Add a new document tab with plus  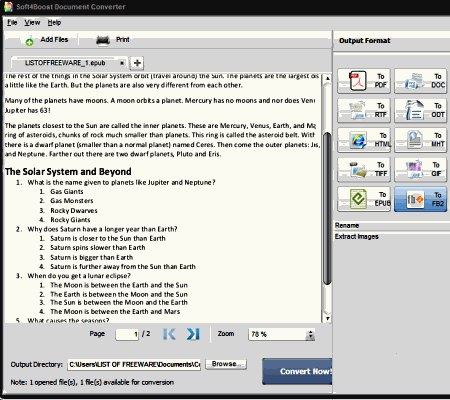pyautogui.click(x=137, y=63)
